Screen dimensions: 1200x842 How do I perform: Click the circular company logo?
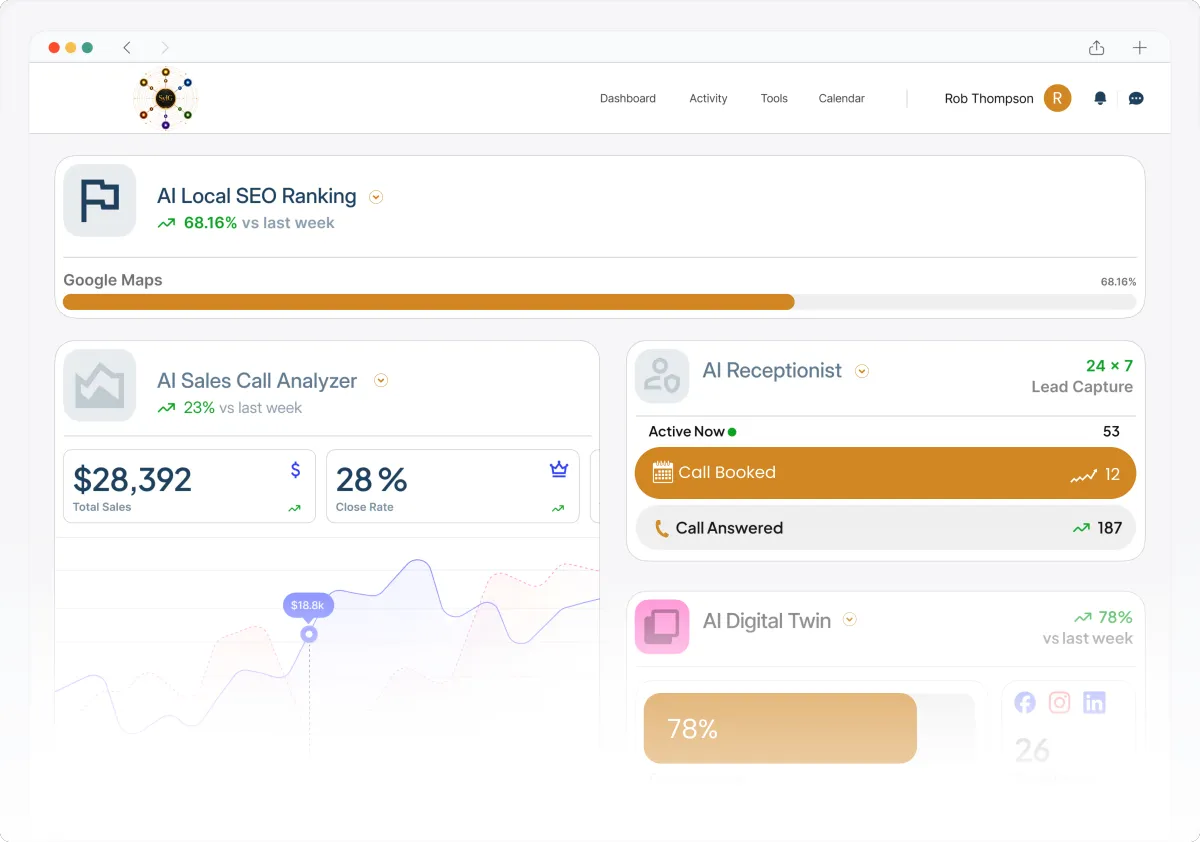point(166,98)
